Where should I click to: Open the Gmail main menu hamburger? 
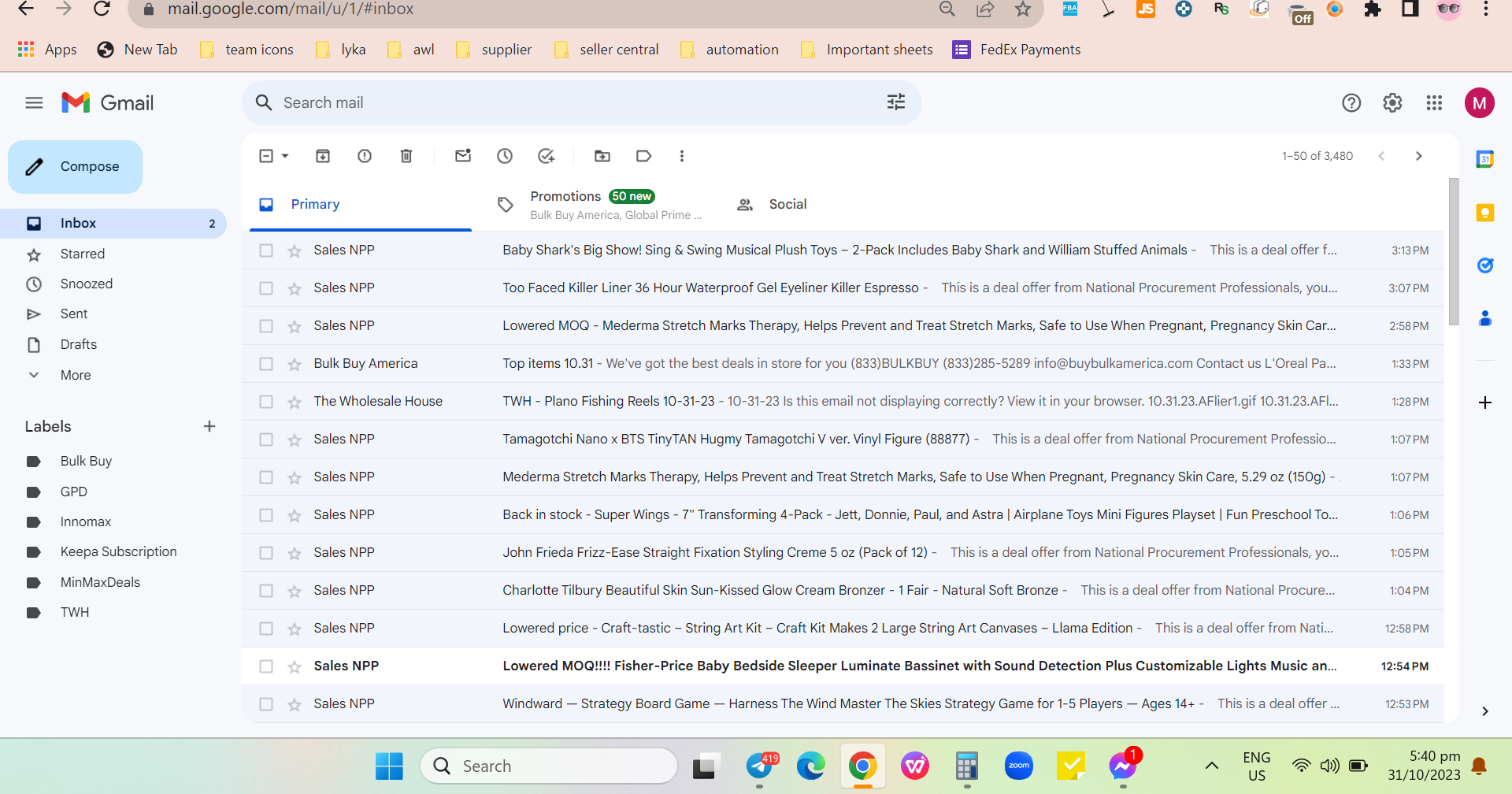[34, 103]
